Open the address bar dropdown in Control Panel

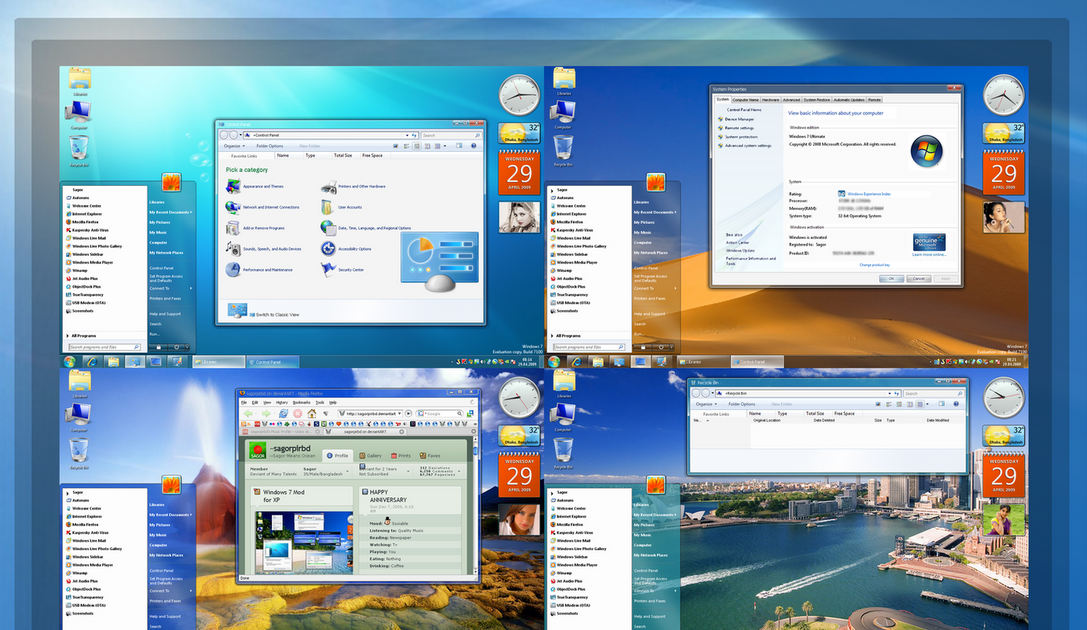[407, 135]
